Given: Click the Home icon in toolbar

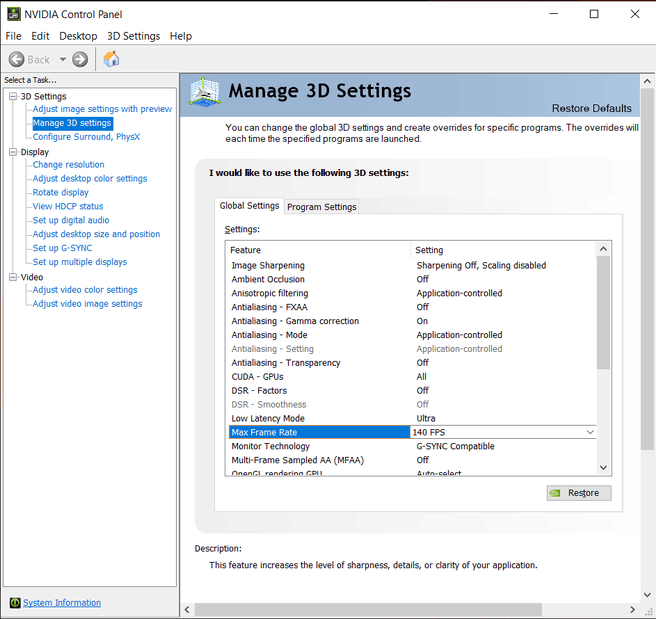Looking at the screenshot, I should coord(111,59).
